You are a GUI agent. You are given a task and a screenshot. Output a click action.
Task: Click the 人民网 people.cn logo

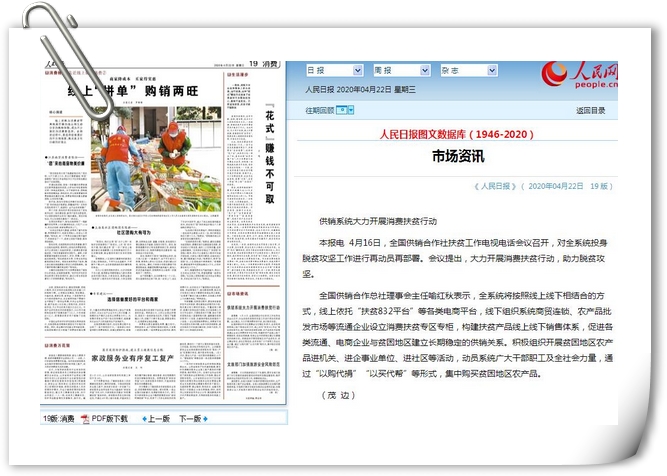click(579, 75)
